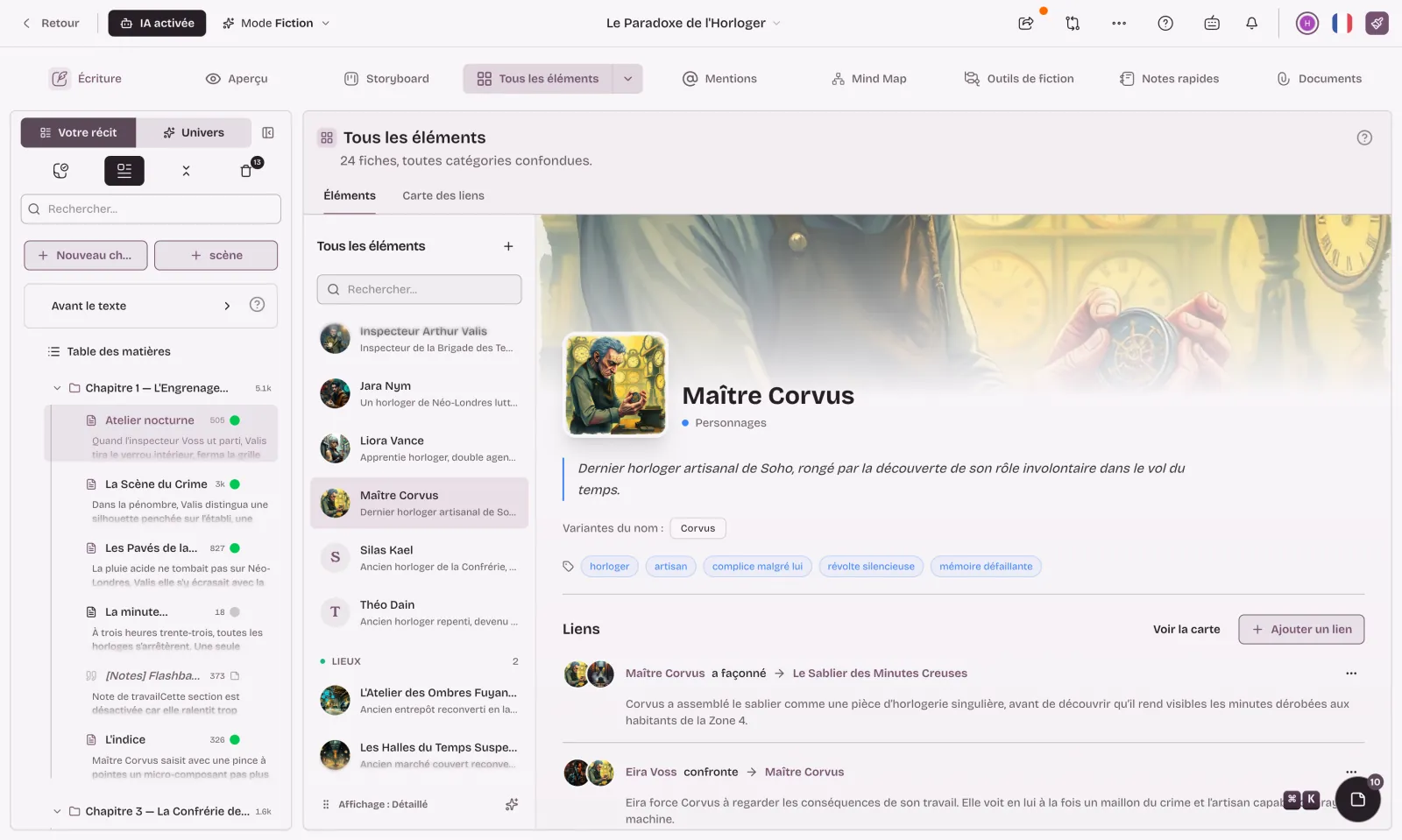Change language via French flag
Screen dimensions: 1402x840
(x=1342, y=24)
